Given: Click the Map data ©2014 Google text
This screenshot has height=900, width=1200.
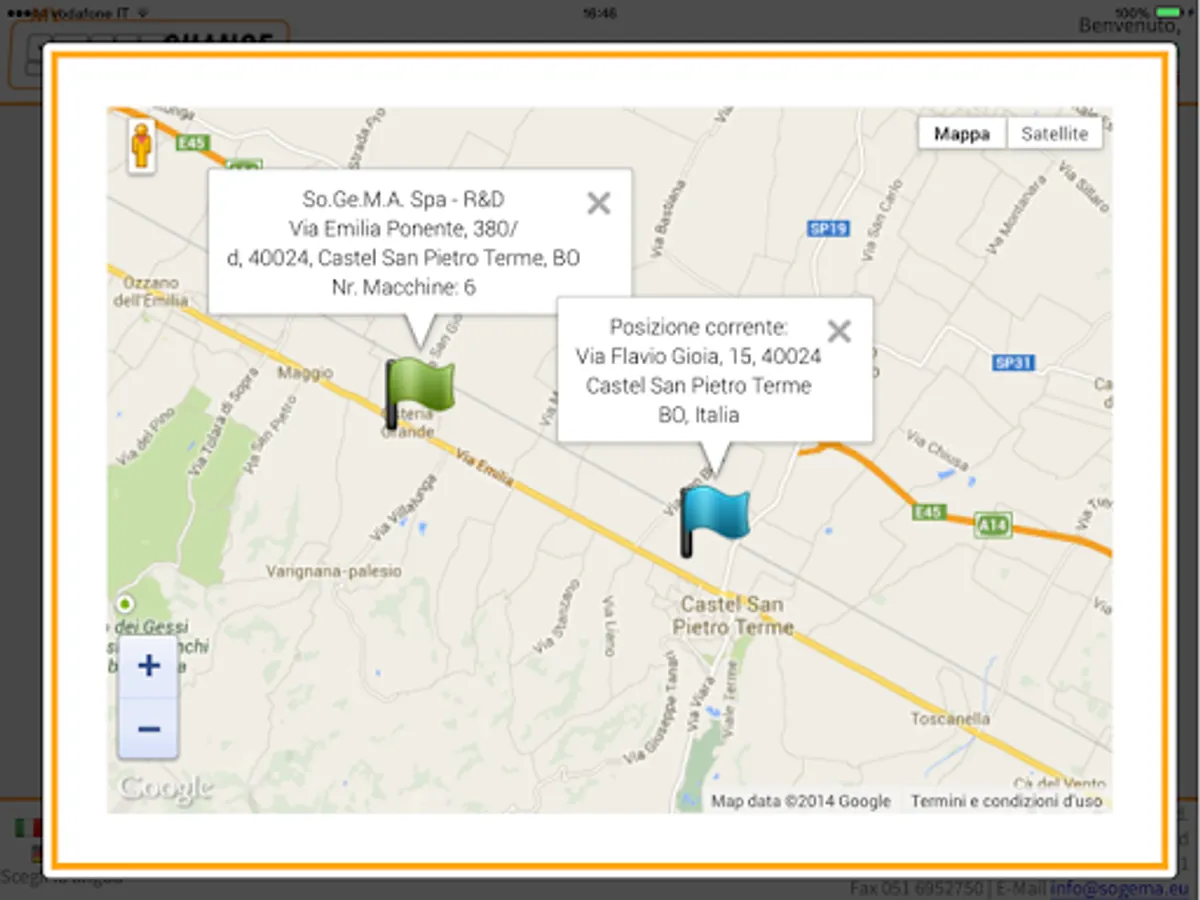Looking at the screenshot, I should point(801,801).
